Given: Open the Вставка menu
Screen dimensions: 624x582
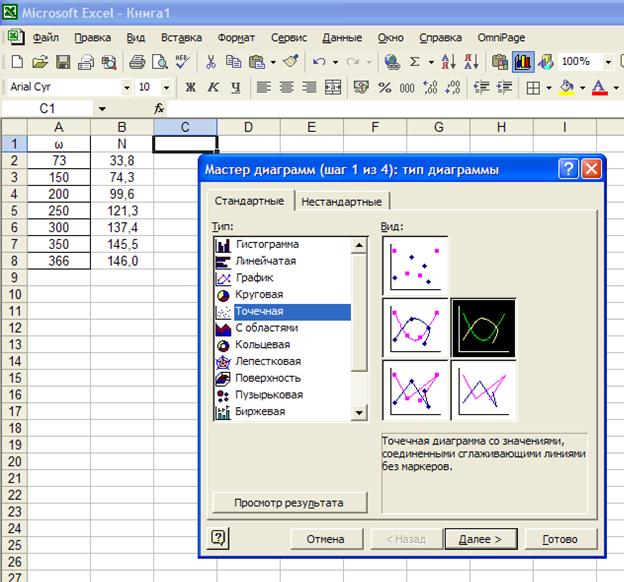Looking at the screenshot, I should pos(181,38).
